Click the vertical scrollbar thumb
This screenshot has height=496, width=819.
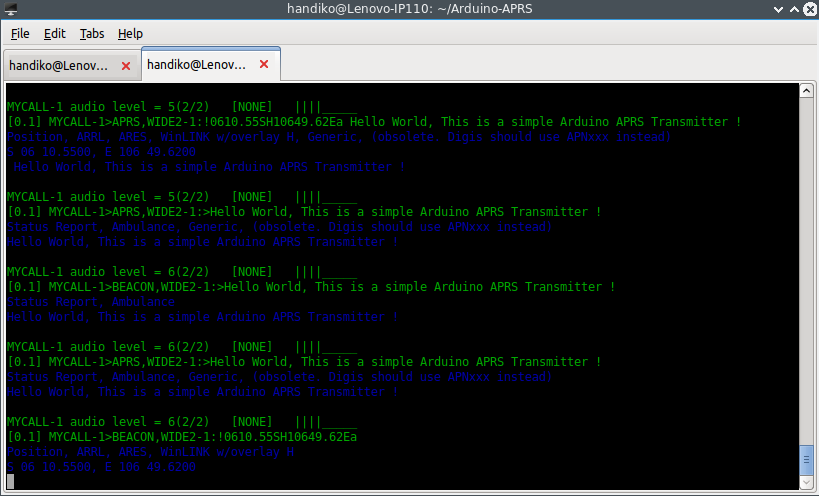(806, 460)
